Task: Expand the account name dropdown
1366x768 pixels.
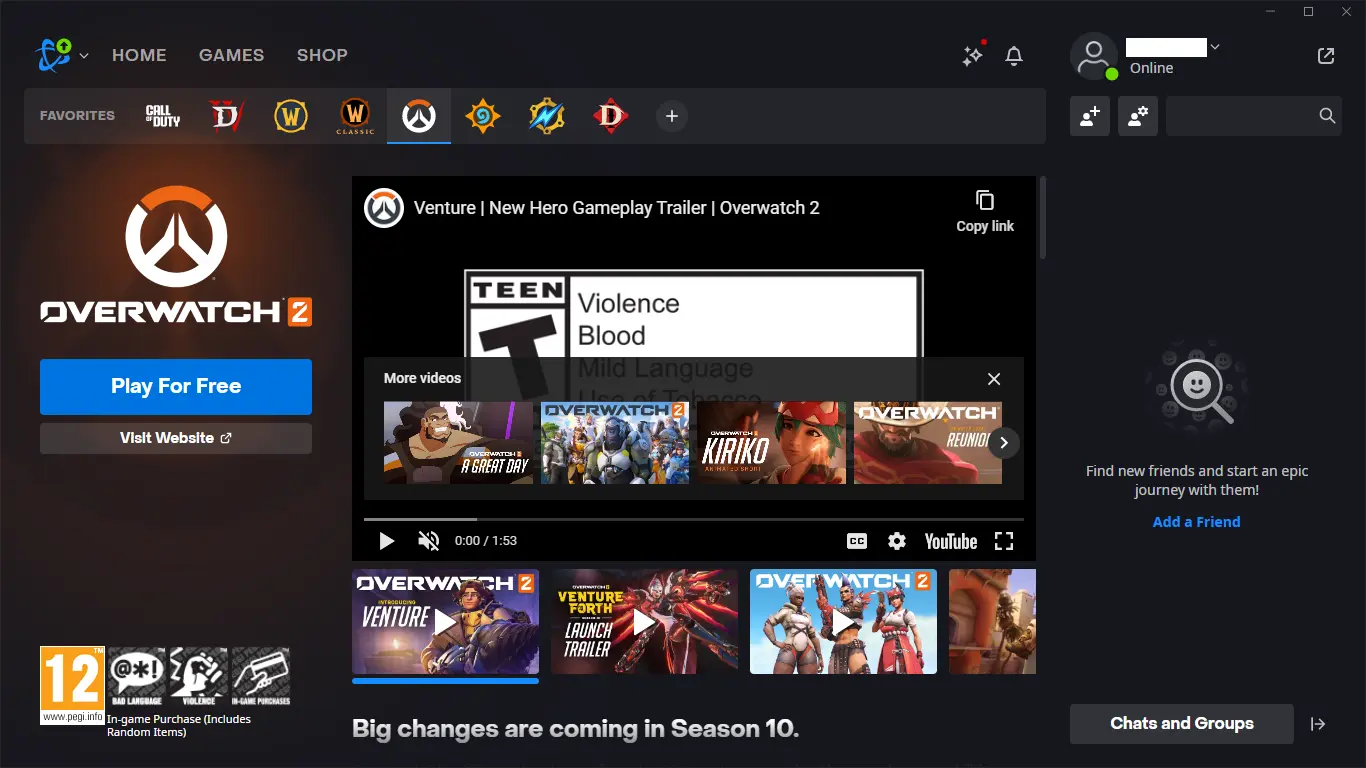Action: tap(1215, 46)
